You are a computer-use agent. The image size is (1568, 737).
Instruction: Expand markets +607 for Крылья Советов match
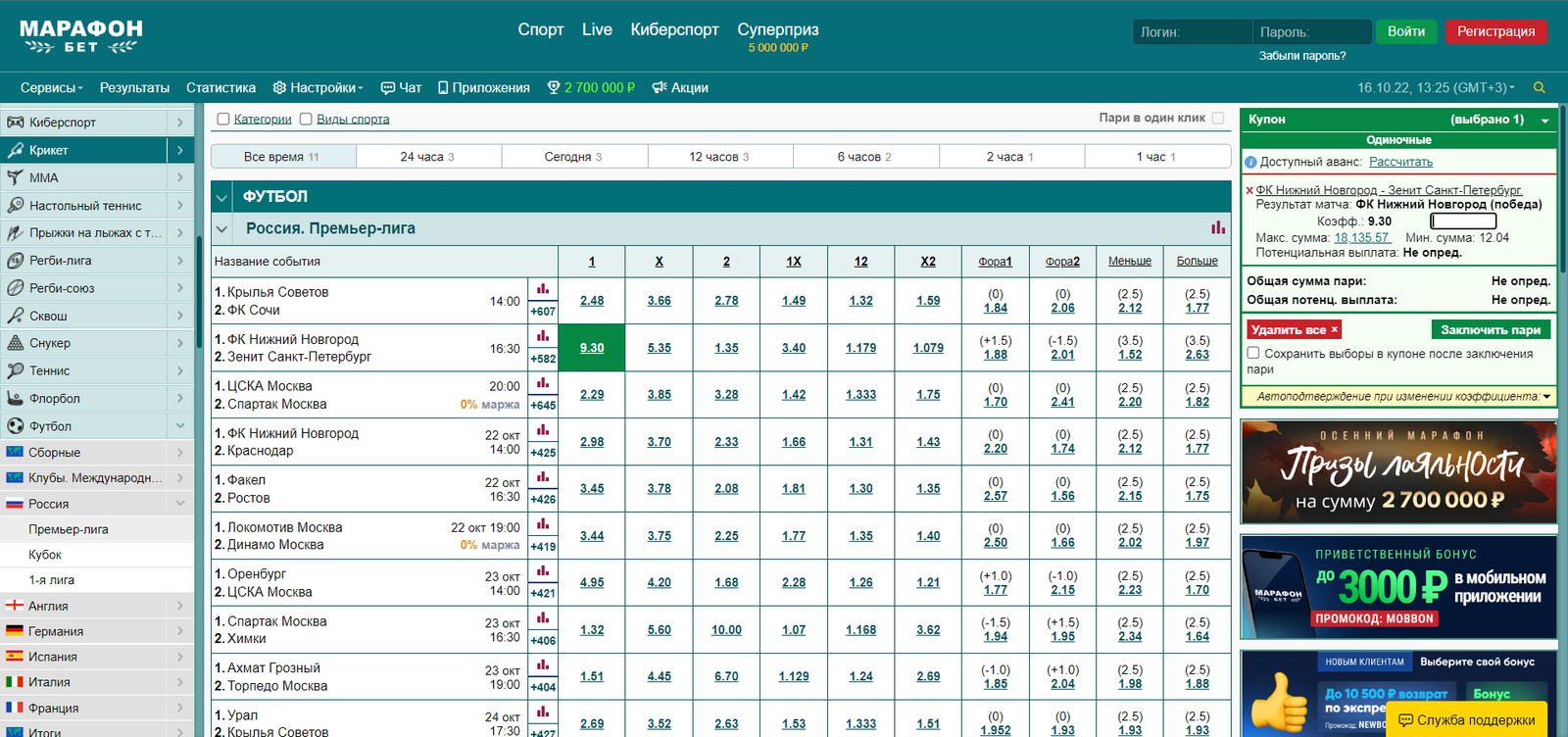click(543, 312)
